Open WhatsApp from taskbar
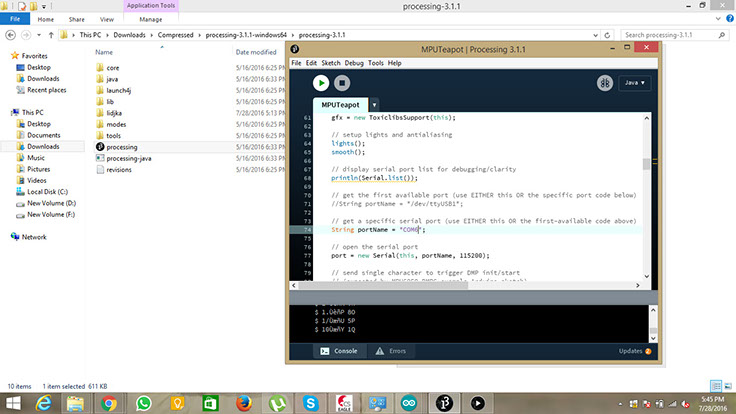736x414 pixels. click(x=144, y=403)
